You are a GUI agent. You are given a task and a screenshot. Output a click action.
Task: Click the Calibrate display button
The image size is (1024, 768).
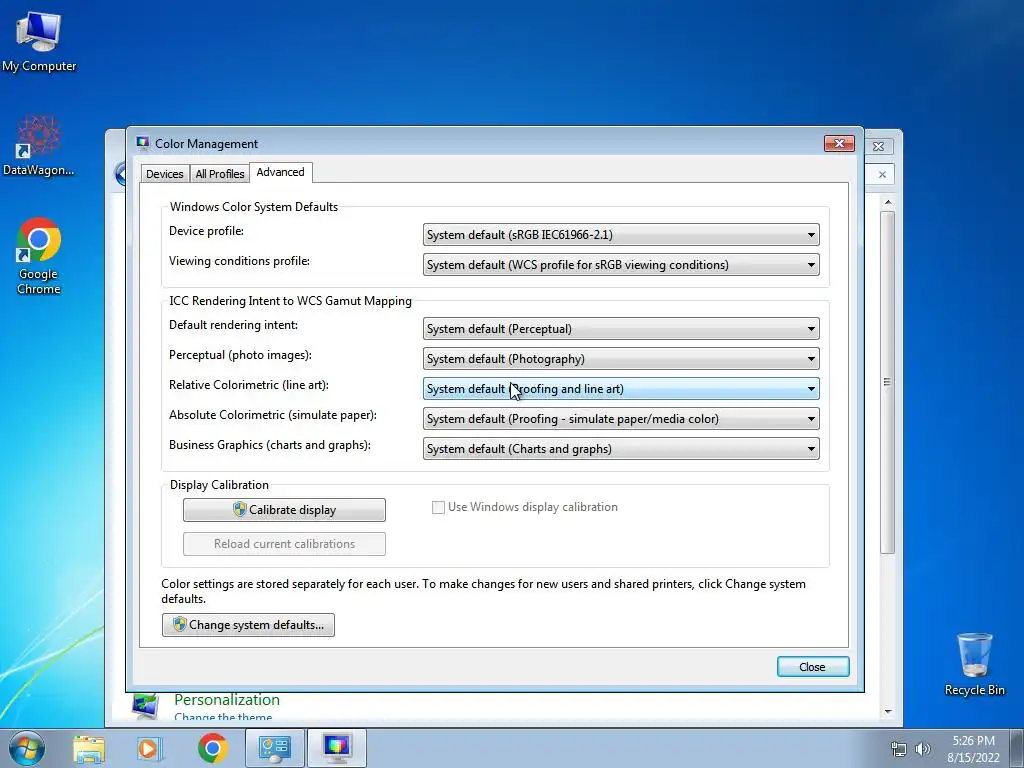284,510
